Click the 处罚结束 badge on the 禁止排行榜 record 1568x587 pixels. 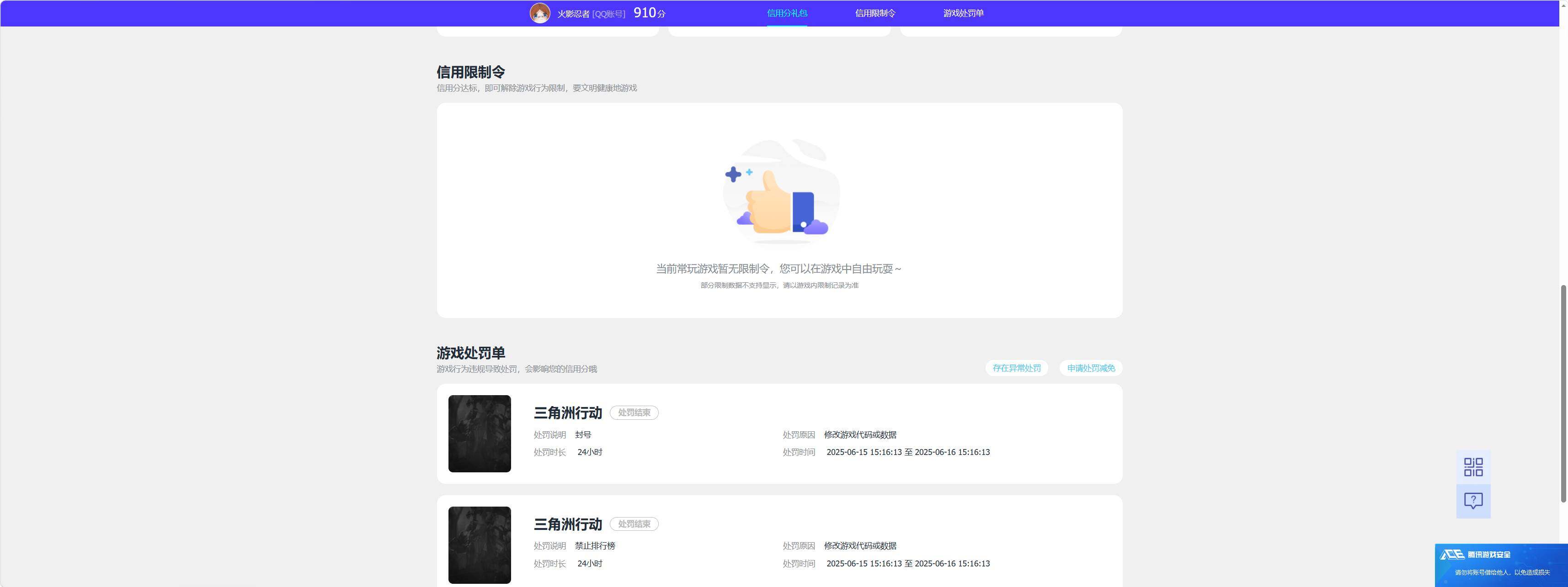point(634,524)
